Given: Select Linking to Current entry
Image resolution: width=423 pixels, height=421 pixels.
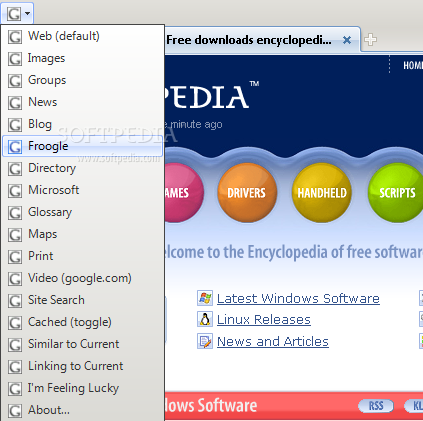Looking at the screenshot, I should (x=83, y=366).
